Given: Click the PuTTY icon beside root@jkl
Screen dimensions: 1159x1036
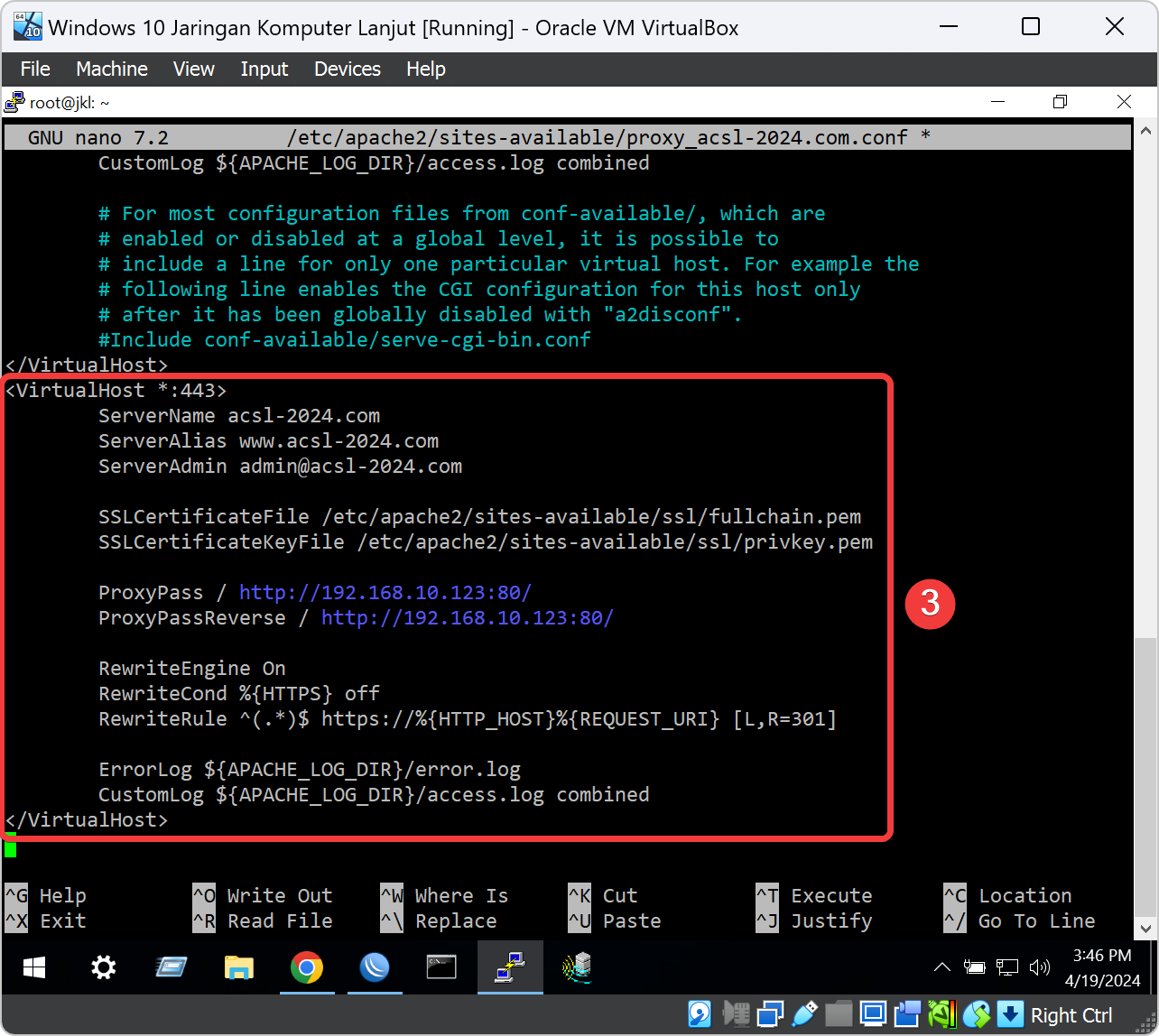Looking at the screenshot, I should click(14, 102).
